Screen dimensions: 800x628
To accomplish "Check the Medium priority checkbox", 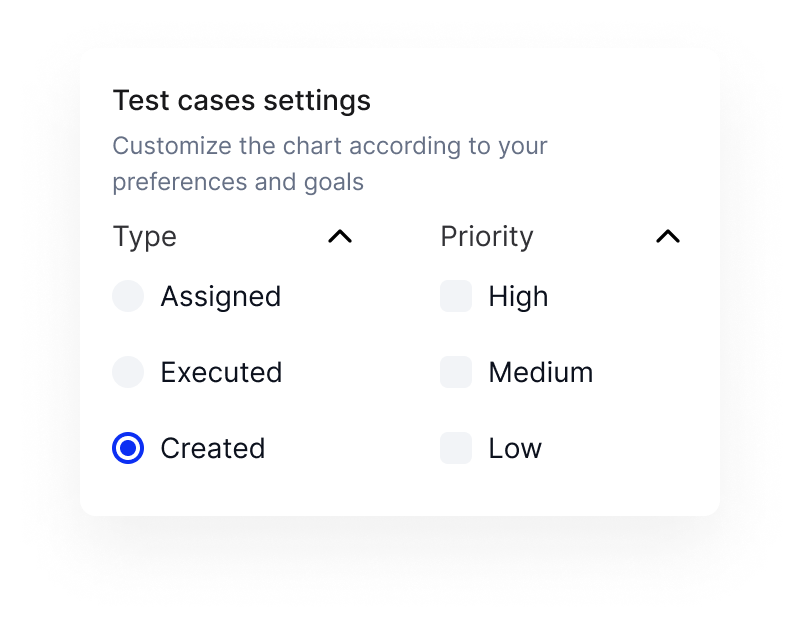I will tap(456, 372).
